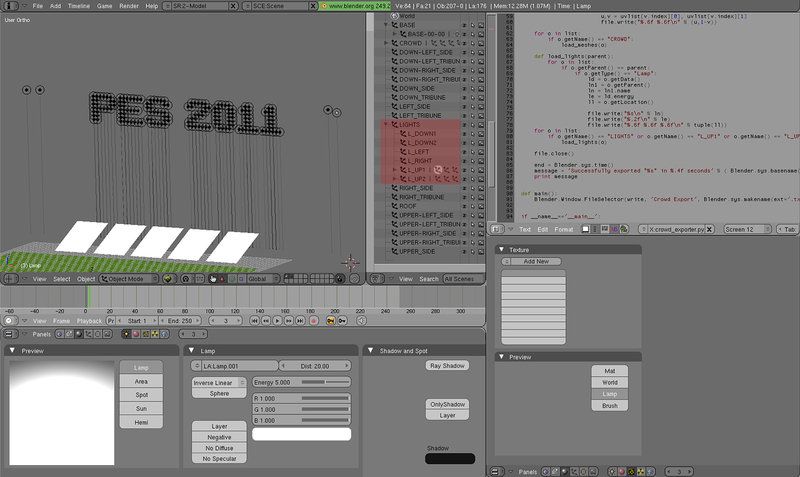Toggle visibility of the ROOF object in outliner

(x=464, y=206)
